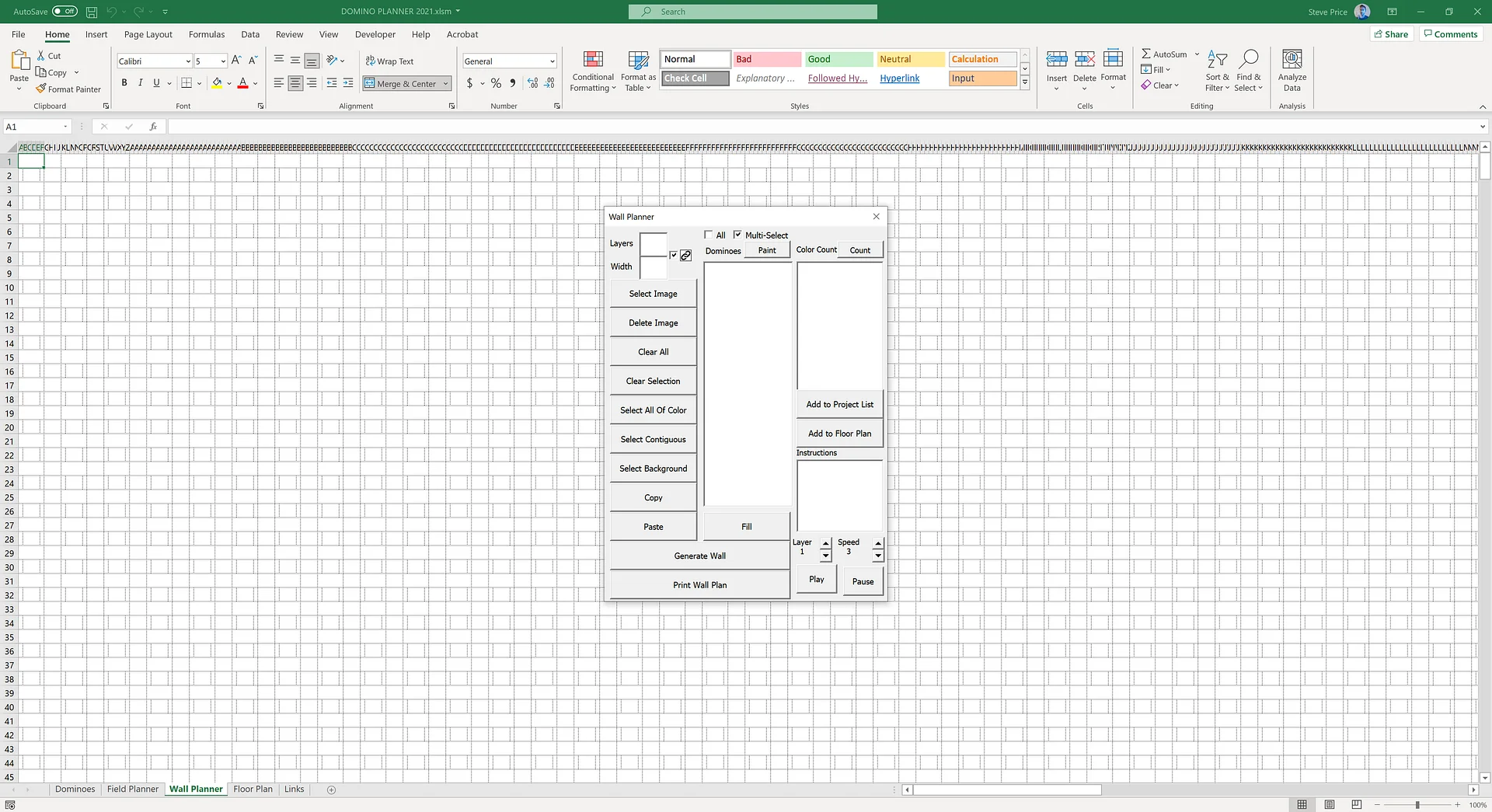This screenshot has width=1492, height=812.
Task: Click the zoom slider handle
Action: [x=1417, y=805]
